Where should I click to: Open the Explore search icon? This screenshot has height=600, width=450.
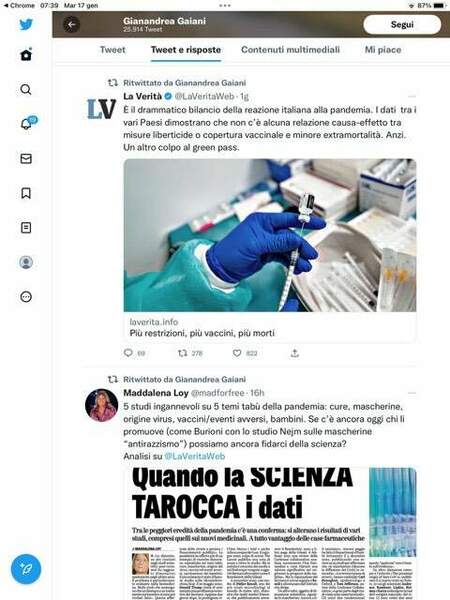click(x=26, y=90)
